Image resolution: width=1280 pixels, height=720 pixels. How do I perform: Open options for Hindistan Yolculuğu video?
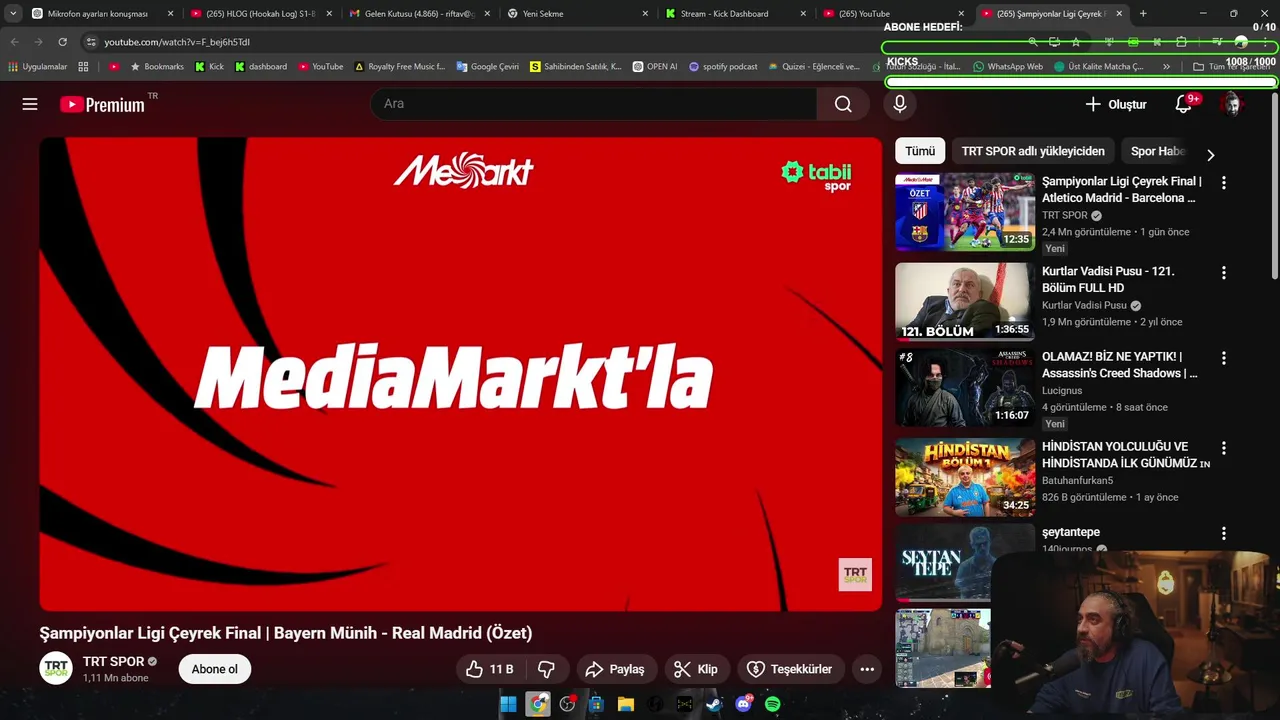1223,448
